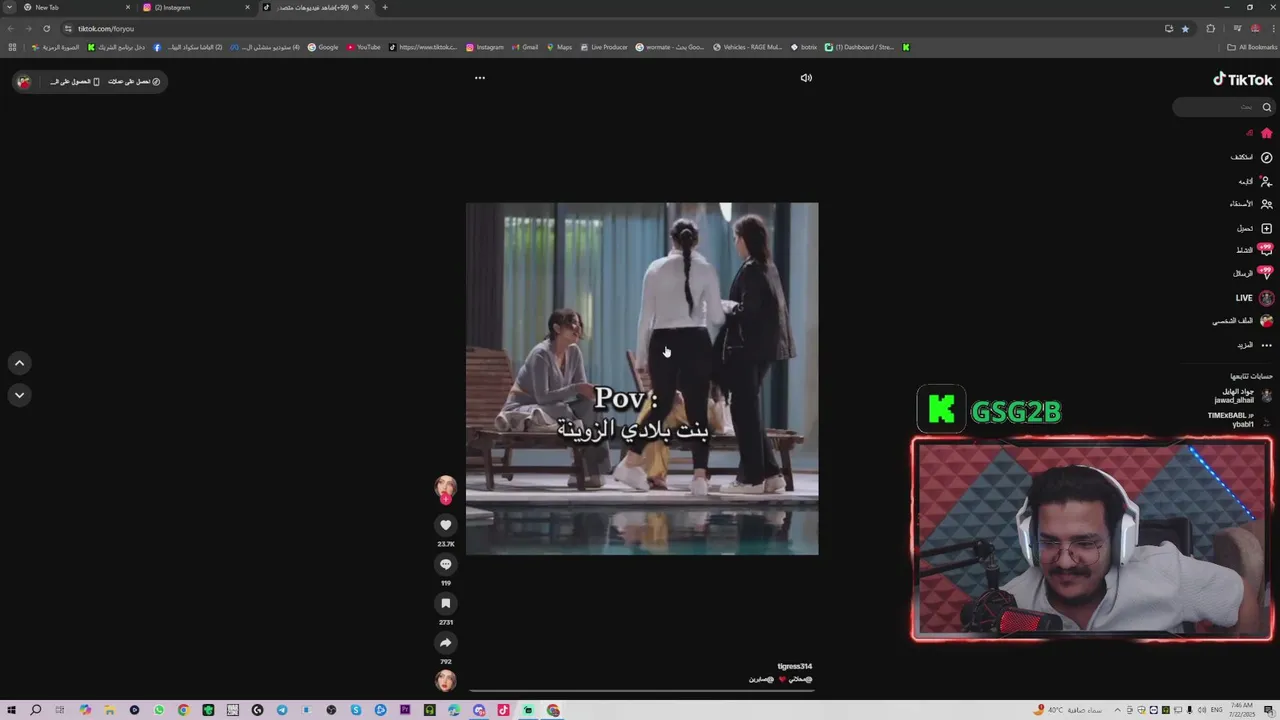Screen dimensions: 1280x720
Task: Open Telegram from the taskbar
Action: pos(282,710)
